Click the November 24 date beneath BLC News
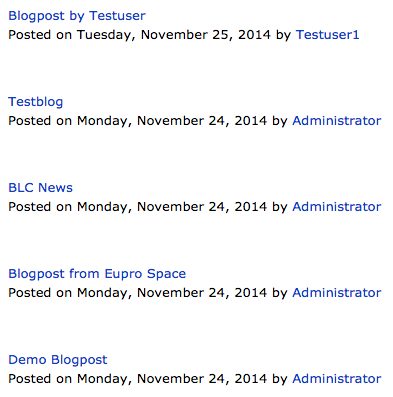 tap(172, 207)
